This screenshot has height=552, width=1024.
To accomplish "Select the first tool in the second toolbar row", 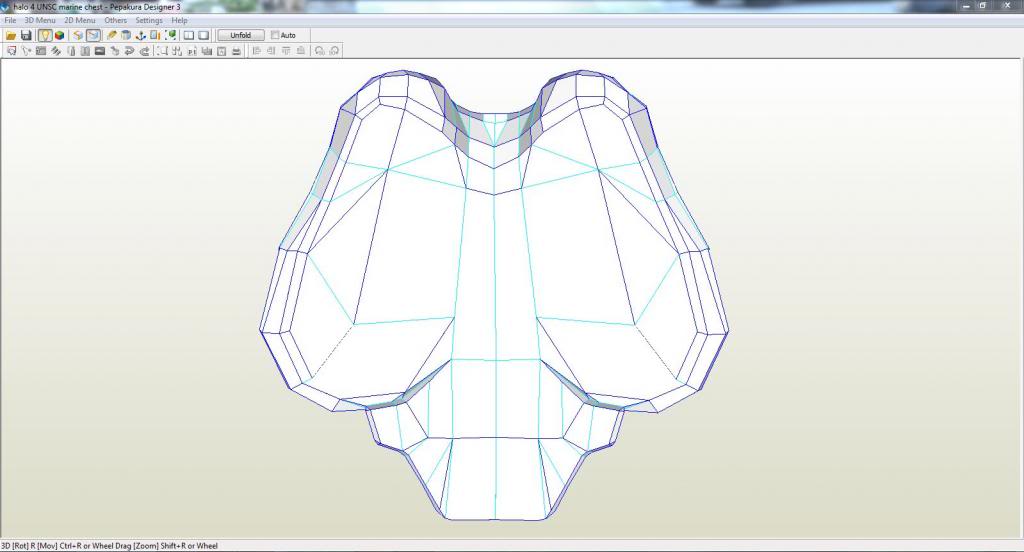I will 11,51.
